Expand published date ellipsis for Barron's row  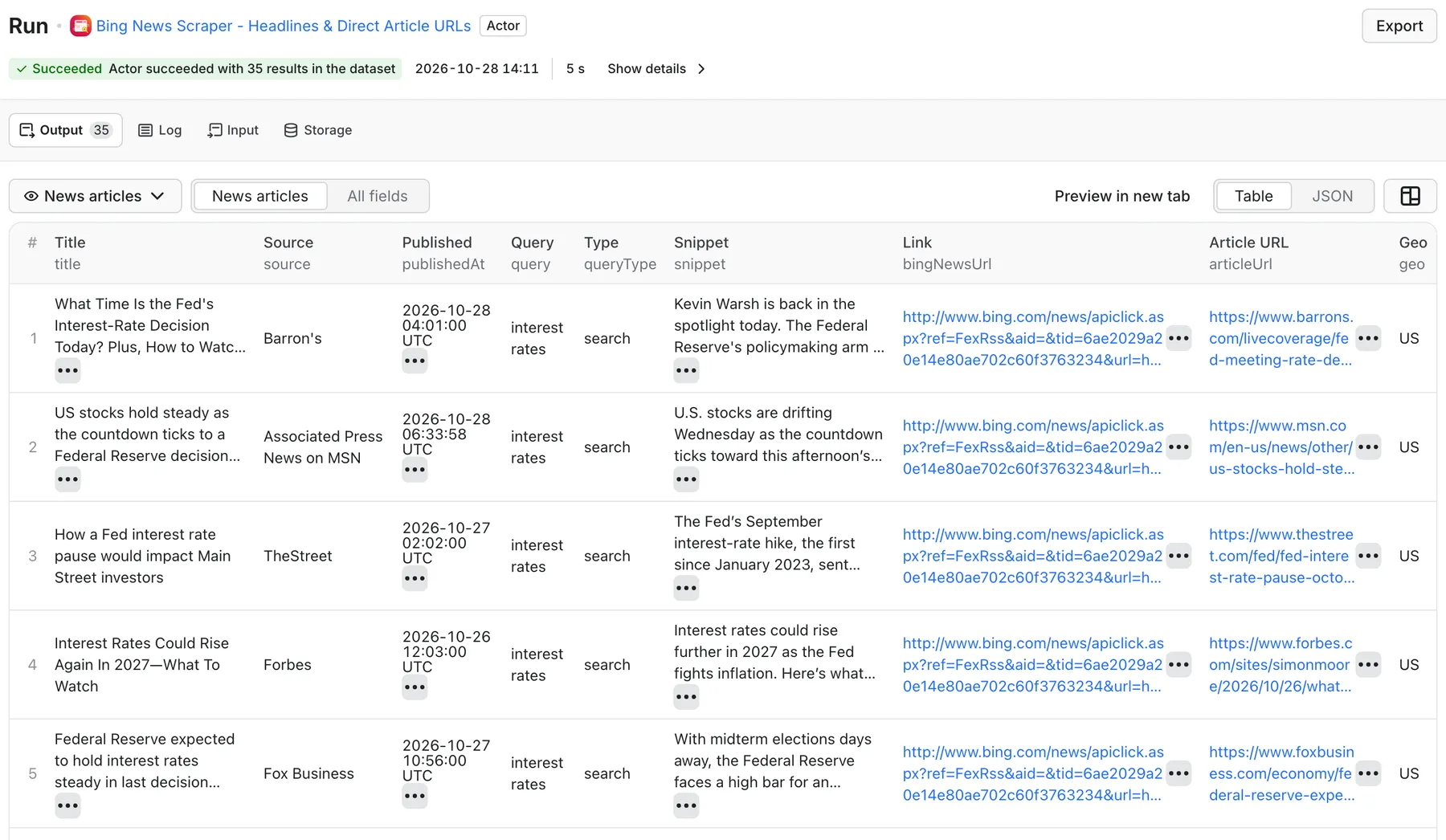coord(415,361)
